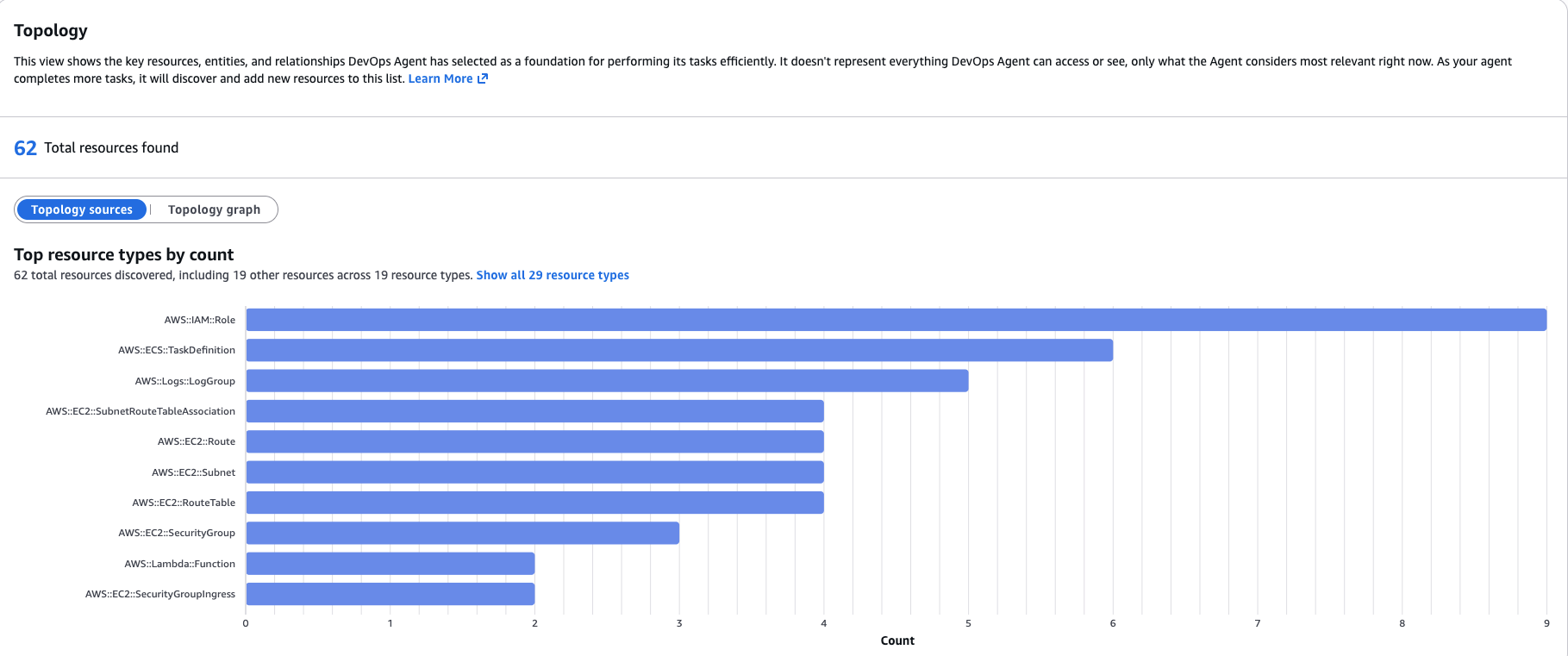Switch to Topology graph view
The image size is (1568, 656).
tap(214, 209)
